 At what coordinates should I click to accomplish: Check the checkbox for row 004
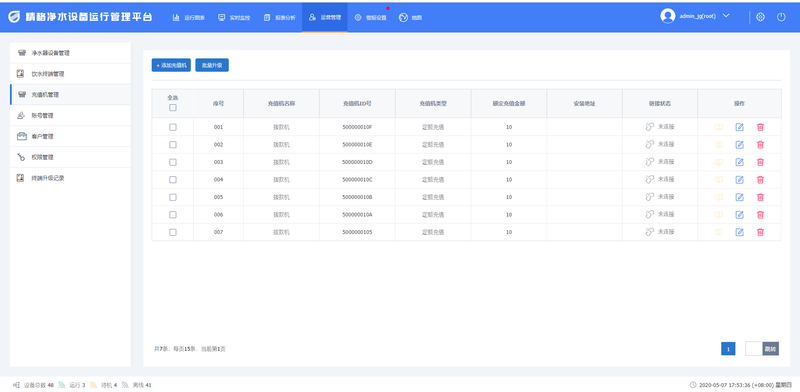173,180
